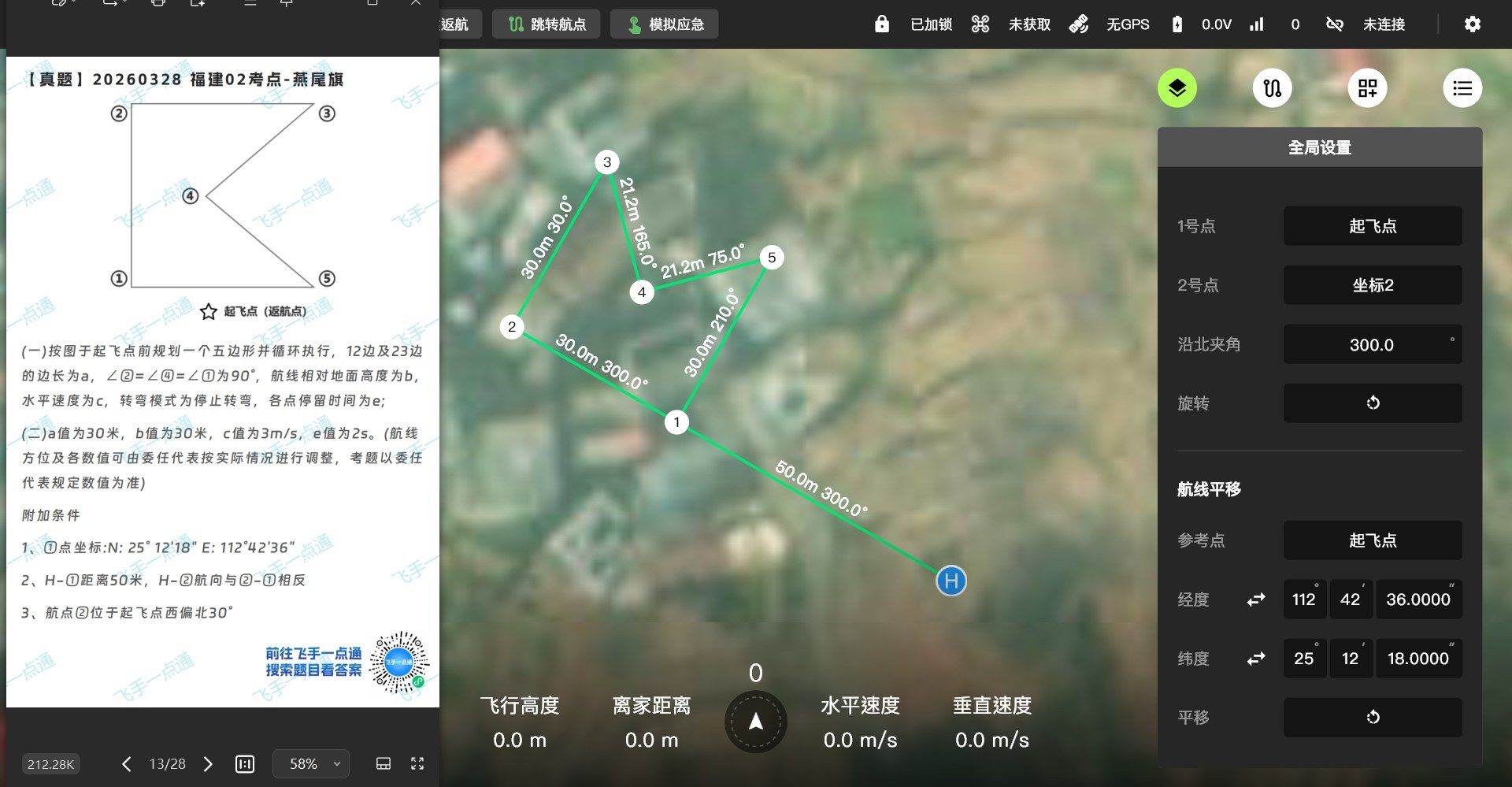Open the 2号点 坐标2 selector

[x=1372, y=285]
